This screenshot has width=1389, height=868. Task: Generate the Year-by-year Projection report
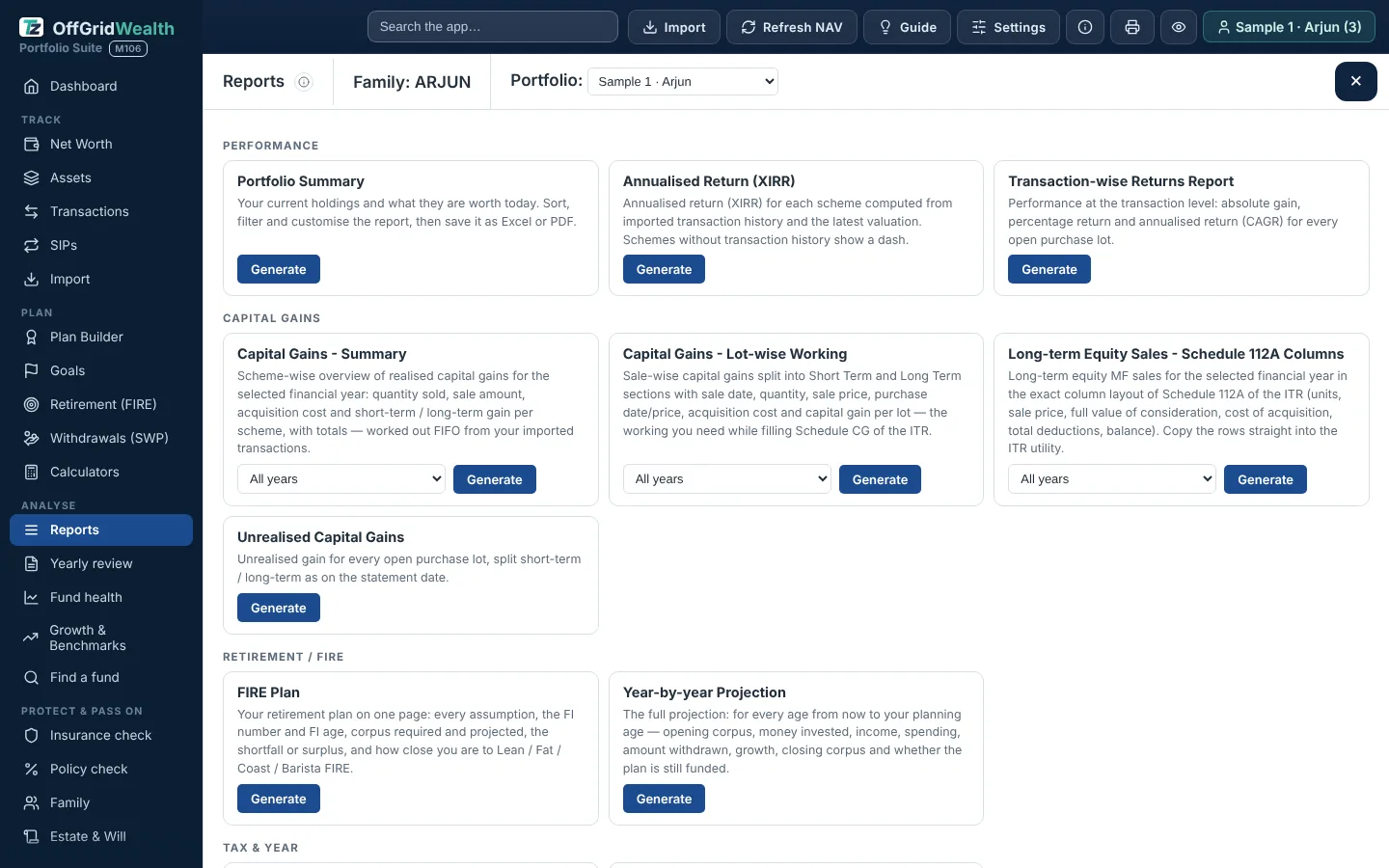coord(664,799)
